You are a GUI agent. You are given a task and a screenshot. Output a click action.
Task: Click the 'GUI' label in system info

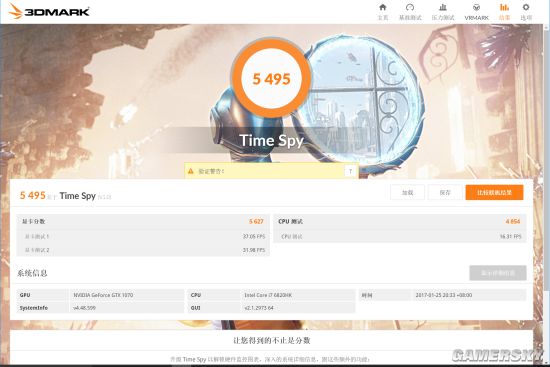click(195, 308)
